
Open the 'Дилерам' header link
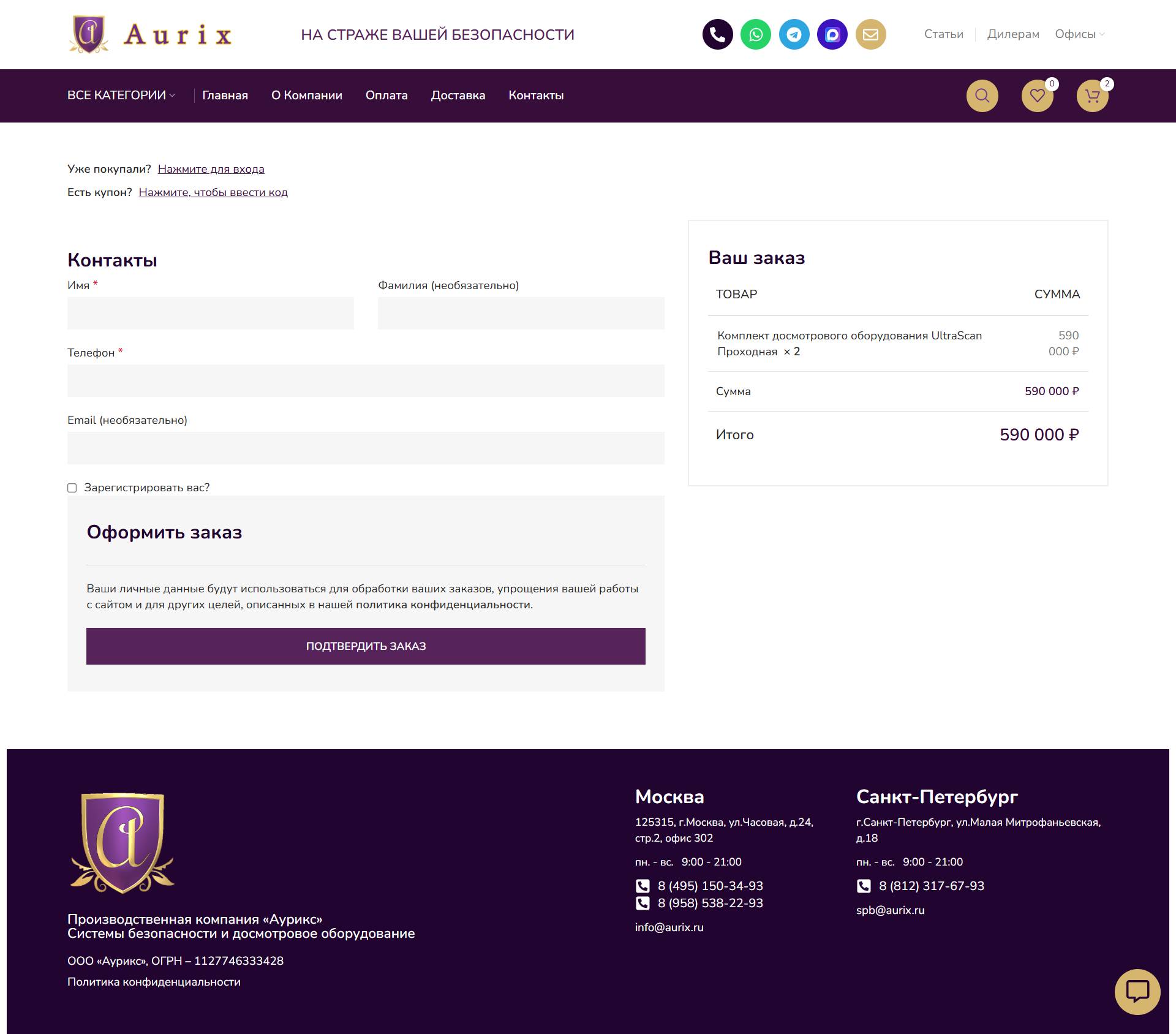point(1013,34)
